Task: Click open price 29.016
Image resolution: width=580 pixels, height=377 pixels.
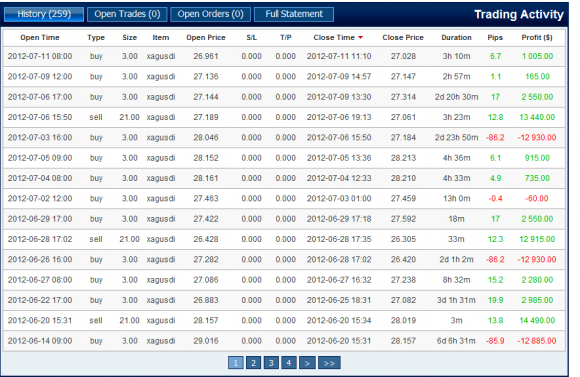Action: click(x=206, y=341)
